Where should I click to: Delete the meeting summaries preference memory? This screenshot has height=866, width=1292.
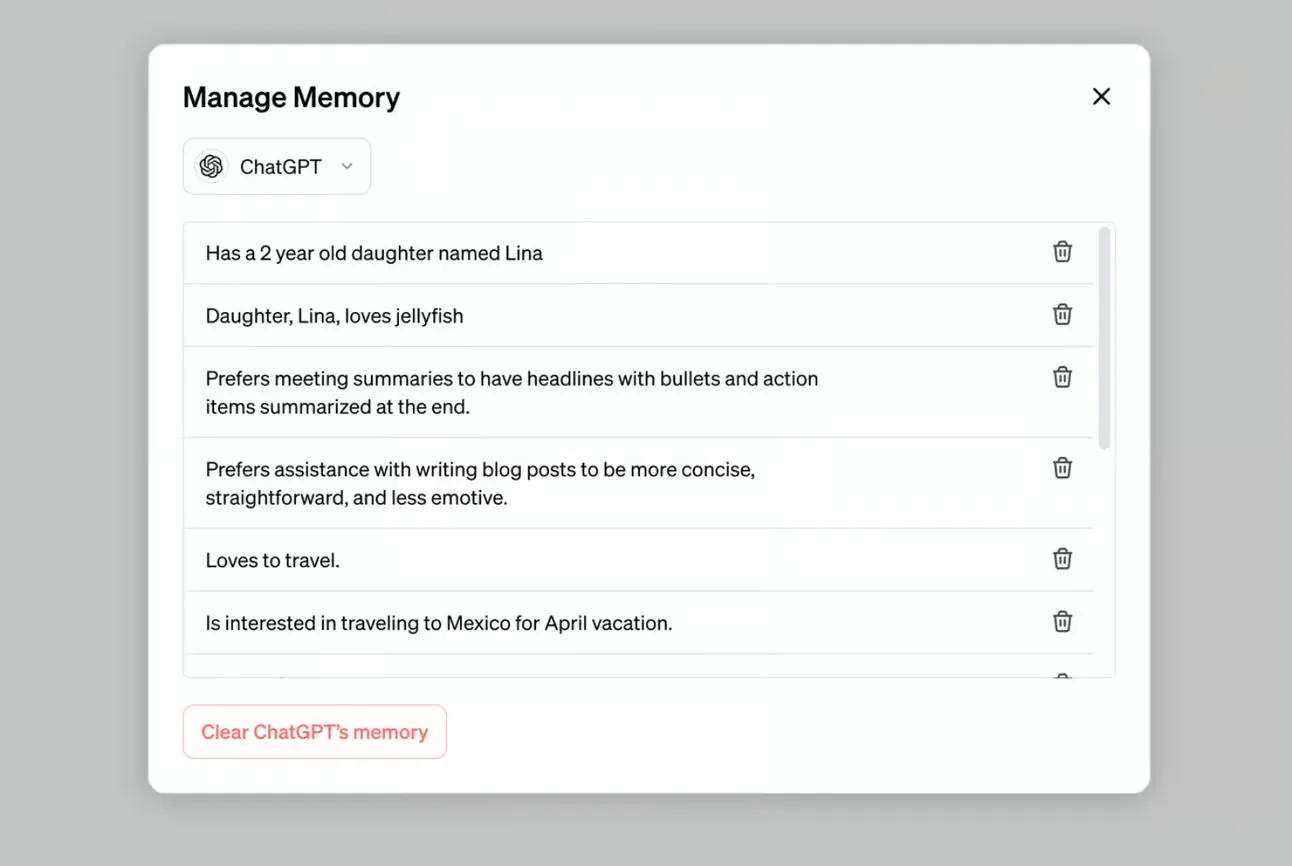tap(1062, 377)
